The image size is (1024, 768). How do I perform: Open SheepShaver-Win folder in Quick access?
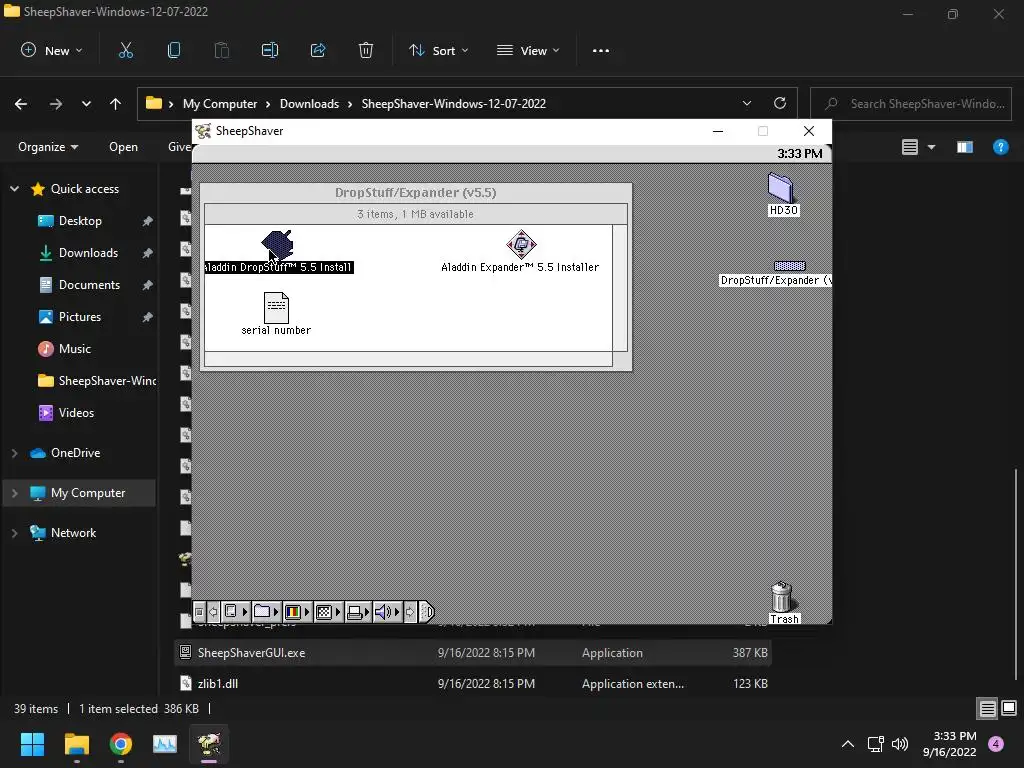[97, 381]
